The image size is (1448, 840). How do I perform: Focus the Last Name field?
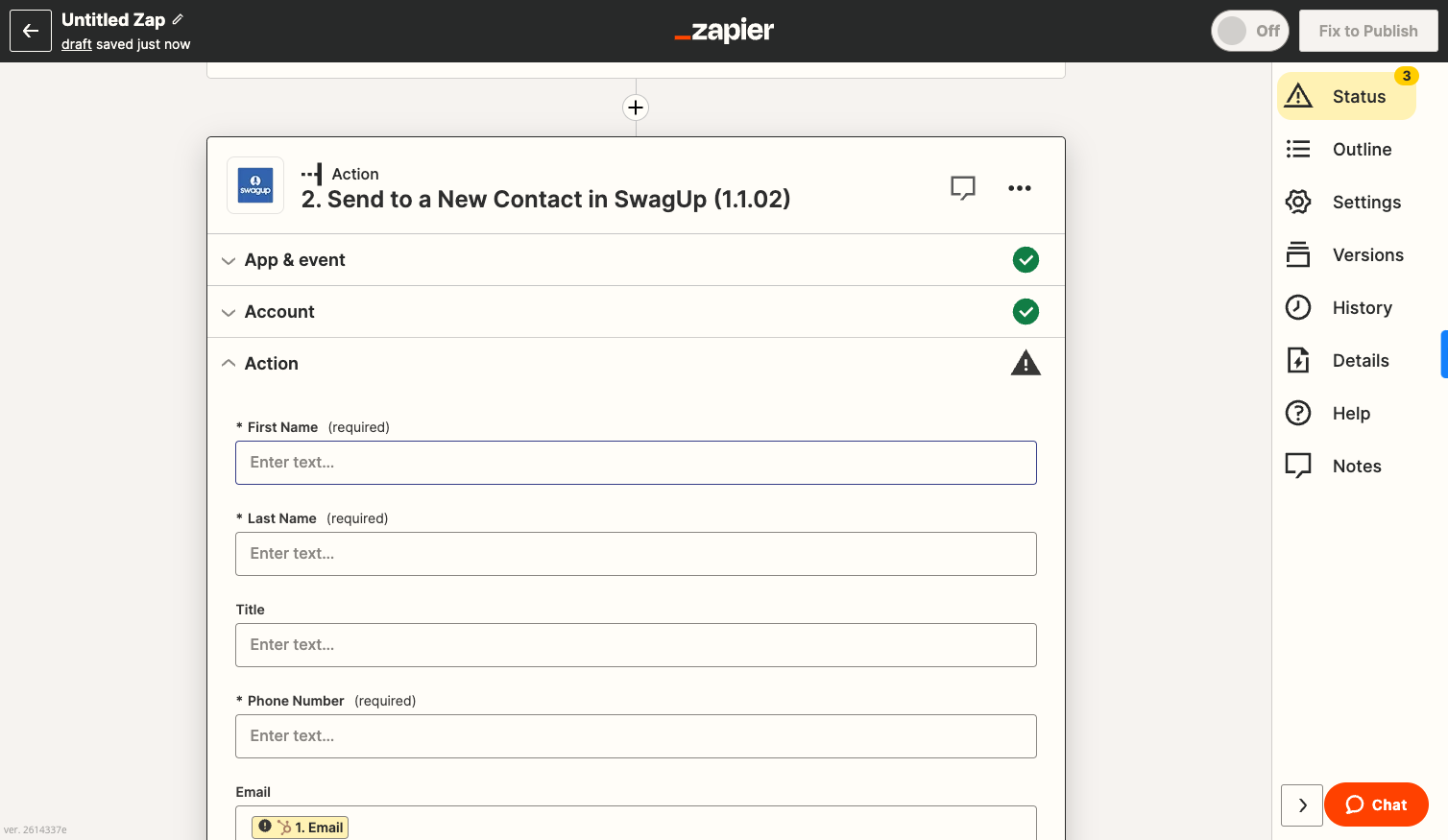pos(636,554)
